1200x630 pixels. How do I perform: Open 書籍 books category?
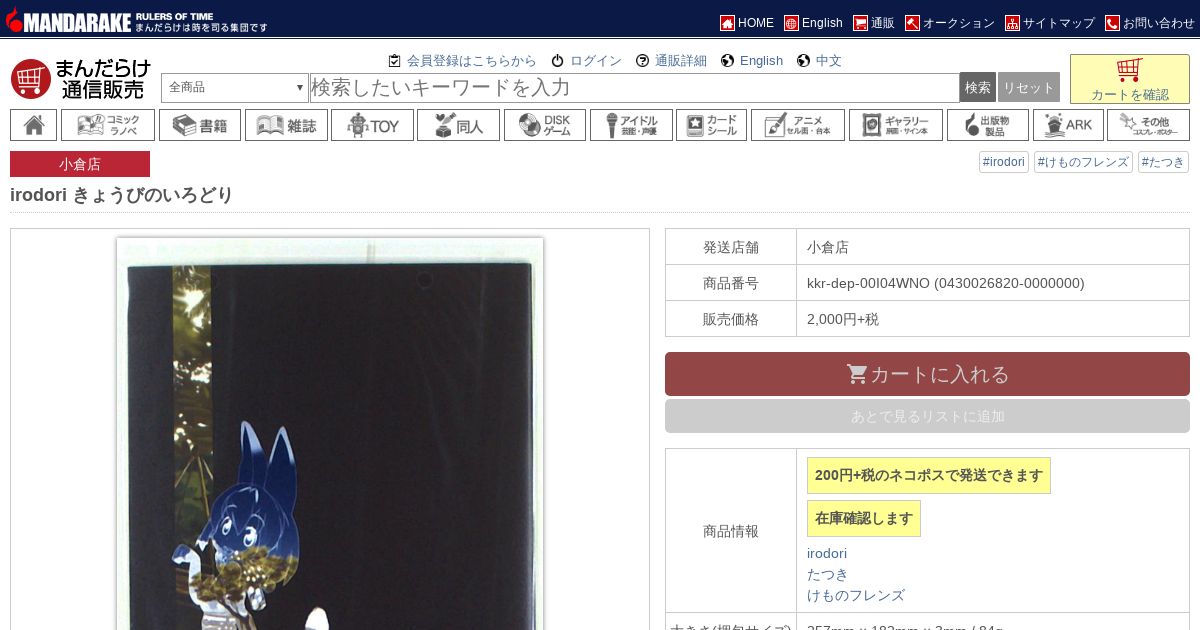point(200,125)
